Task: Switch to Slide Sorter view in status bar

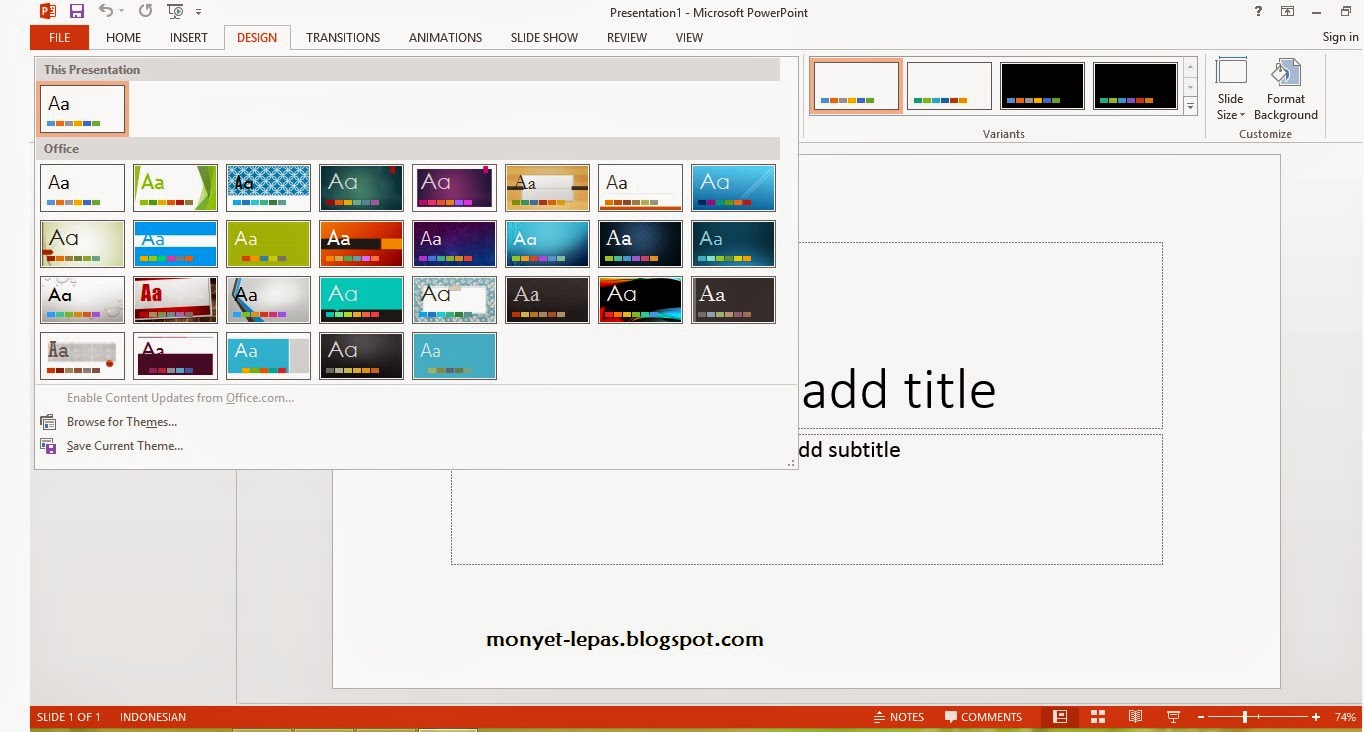Action: (1098, 717)
